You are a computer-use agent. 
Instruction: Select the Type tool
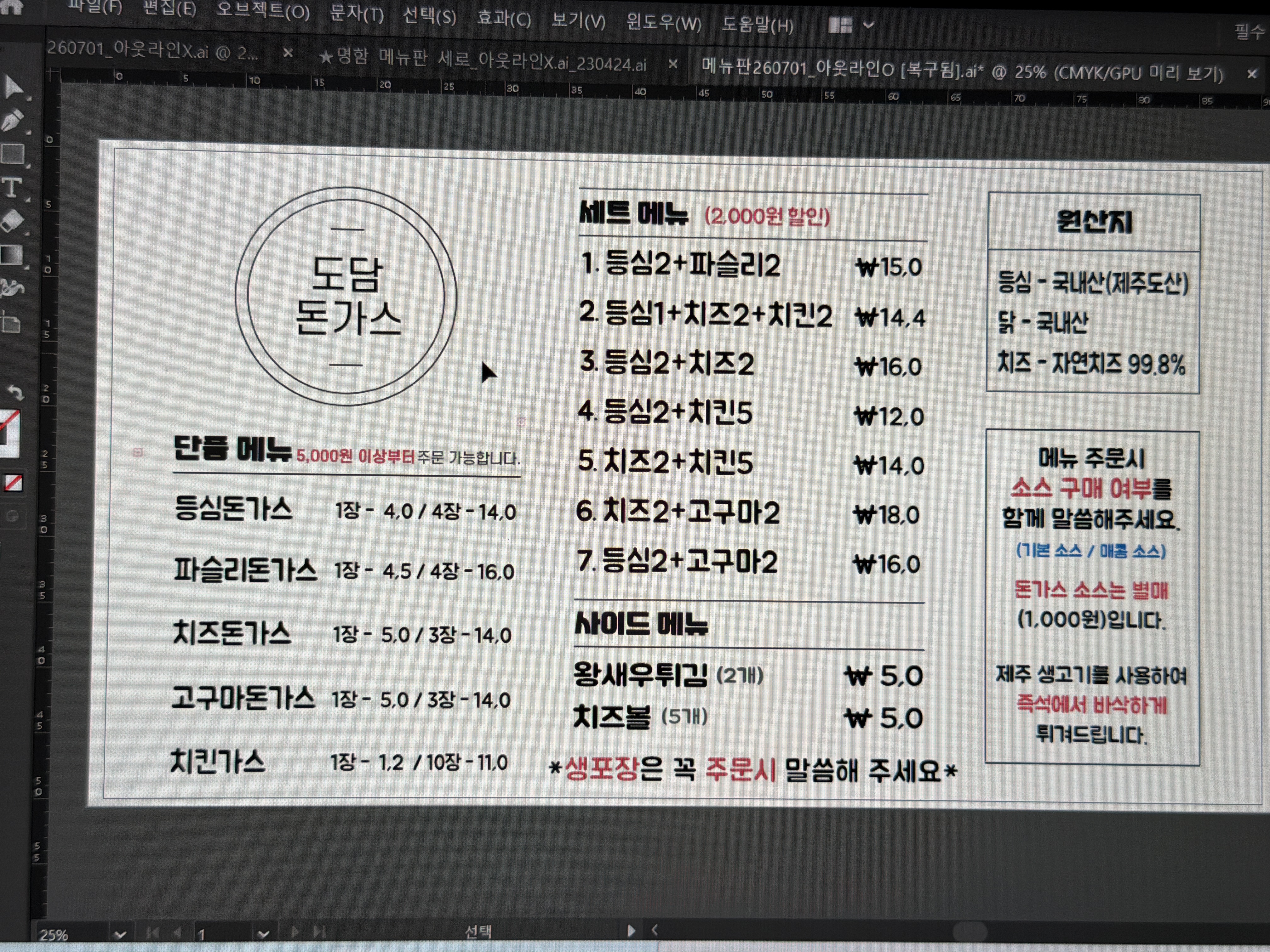click(x=11, y=187)
